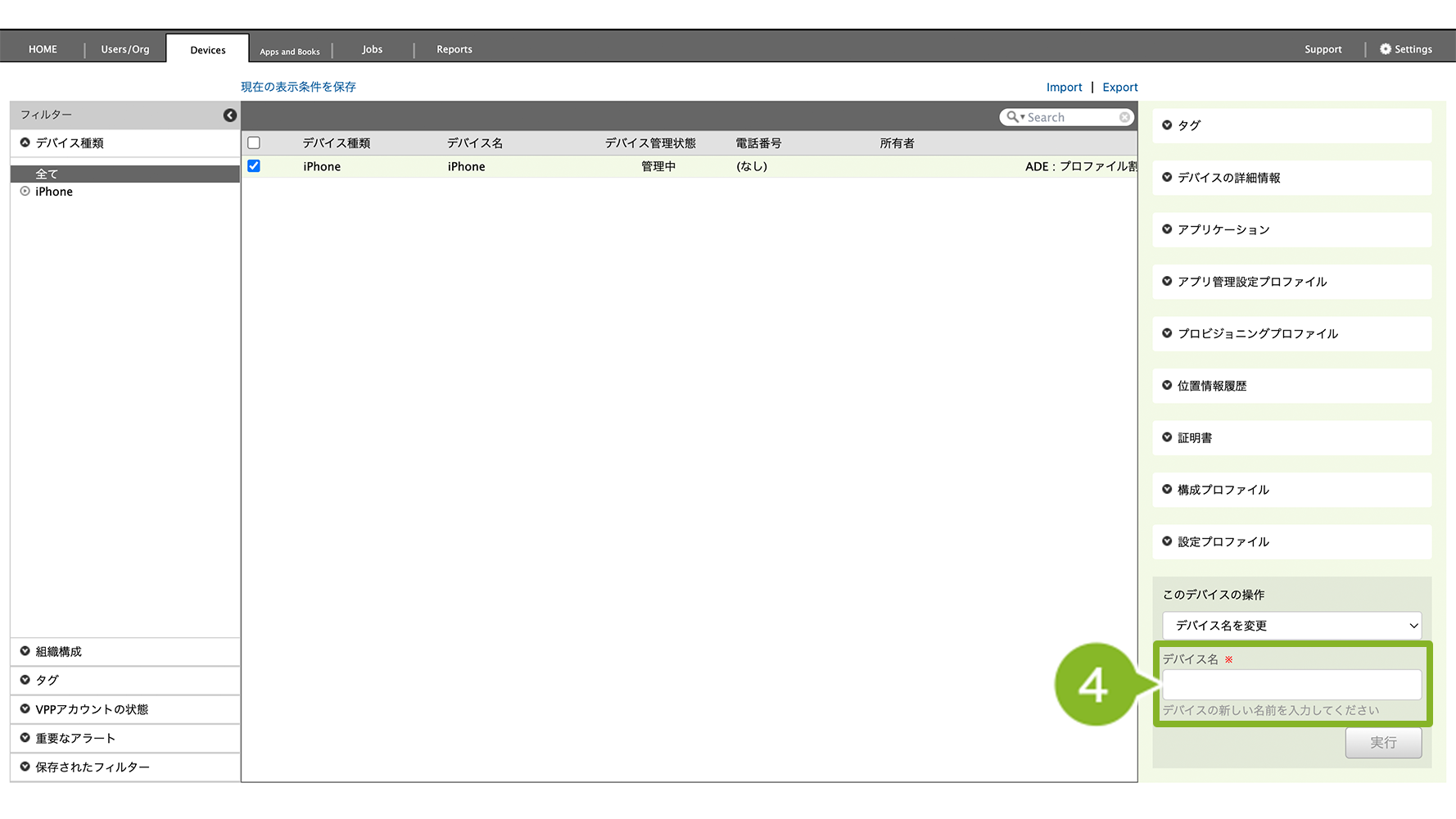
Task: Click the Settings gear icon
Action: click(1386, 49)
